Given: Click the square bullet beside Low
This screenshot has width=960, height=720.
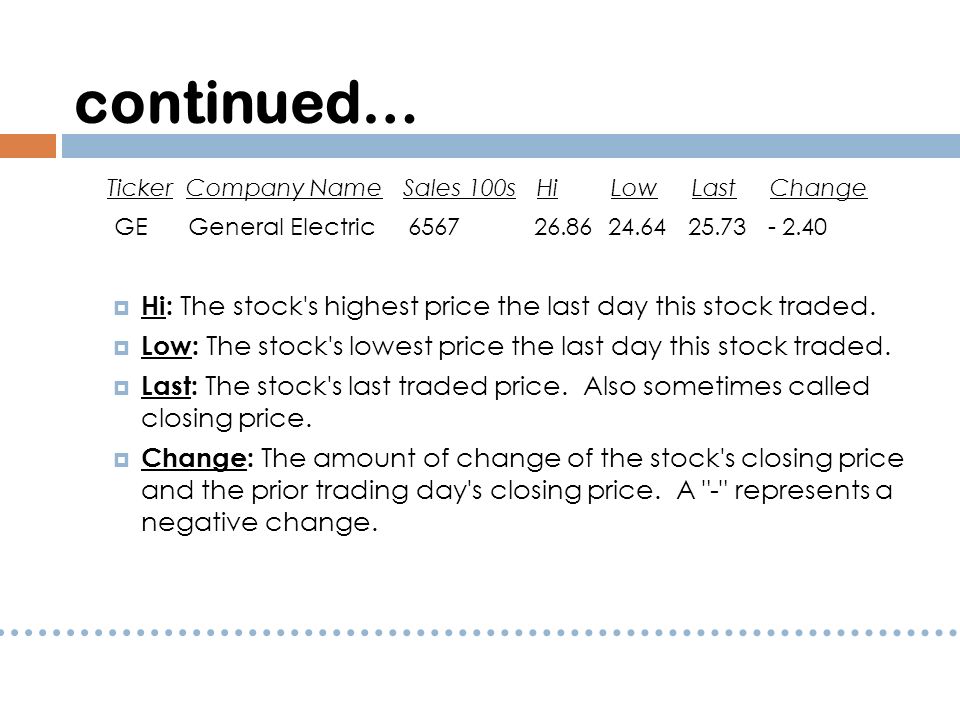Looking at the screenshot, I should tap(121, 348).
